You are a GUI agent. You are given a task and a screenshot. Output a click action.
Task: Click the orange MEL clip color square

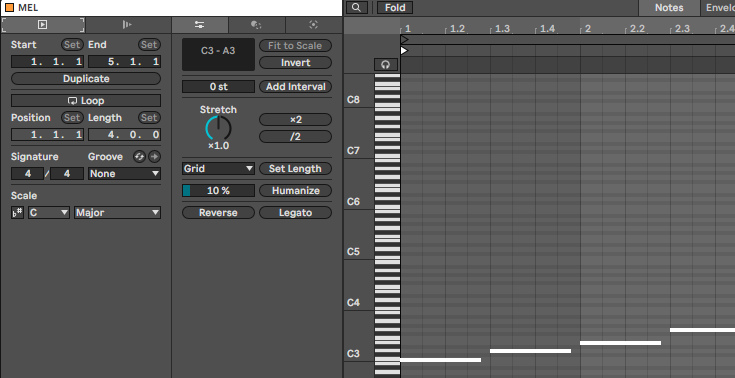coord(9,8)
